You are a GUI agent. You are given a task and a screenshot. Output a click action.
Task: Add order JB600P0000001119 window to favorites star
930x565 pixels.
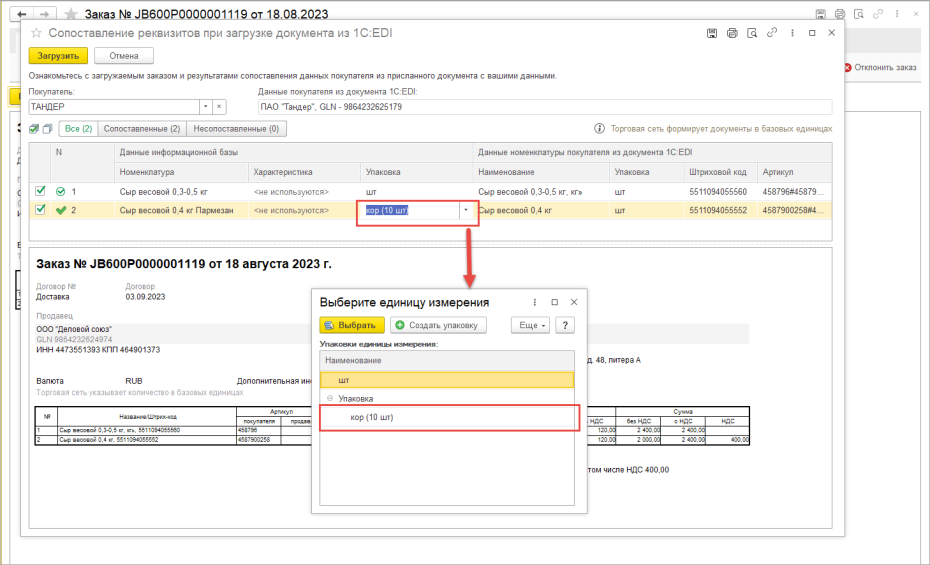tap(71, 14)
